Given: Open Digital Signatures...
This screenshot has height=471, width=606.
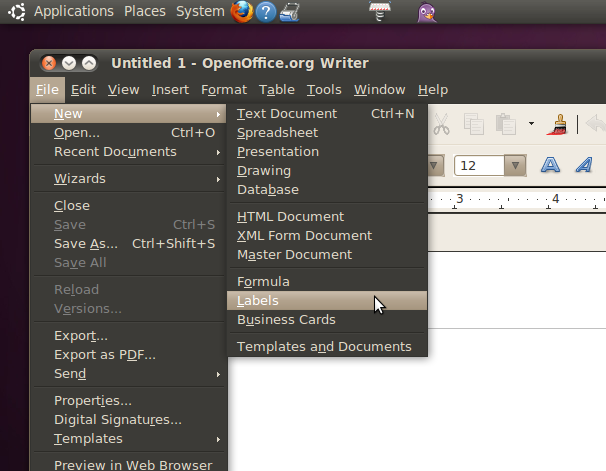Looking at the screenshot, I should pos(128,419).
